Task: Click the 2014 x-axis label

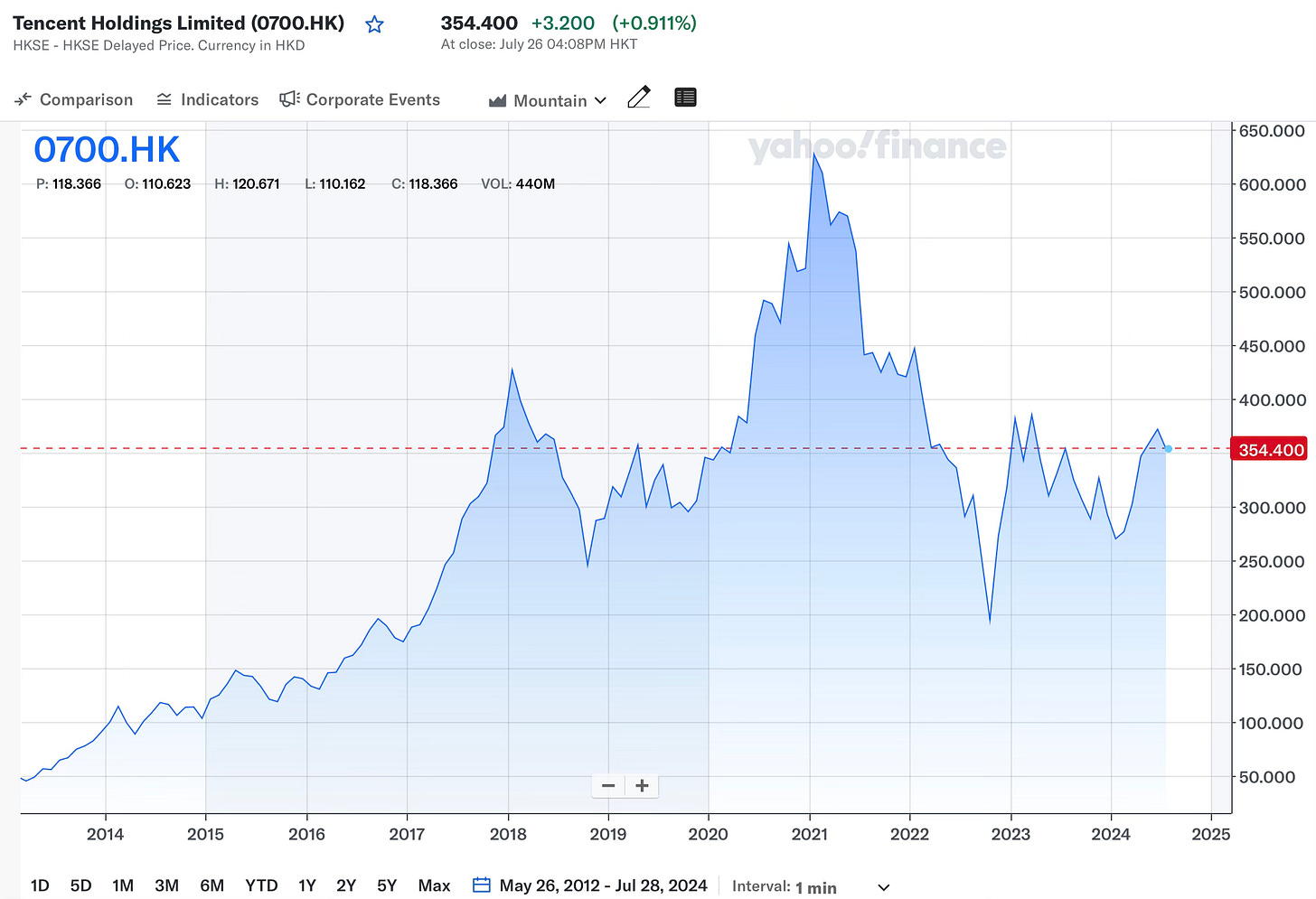Action: pos(105,834)
